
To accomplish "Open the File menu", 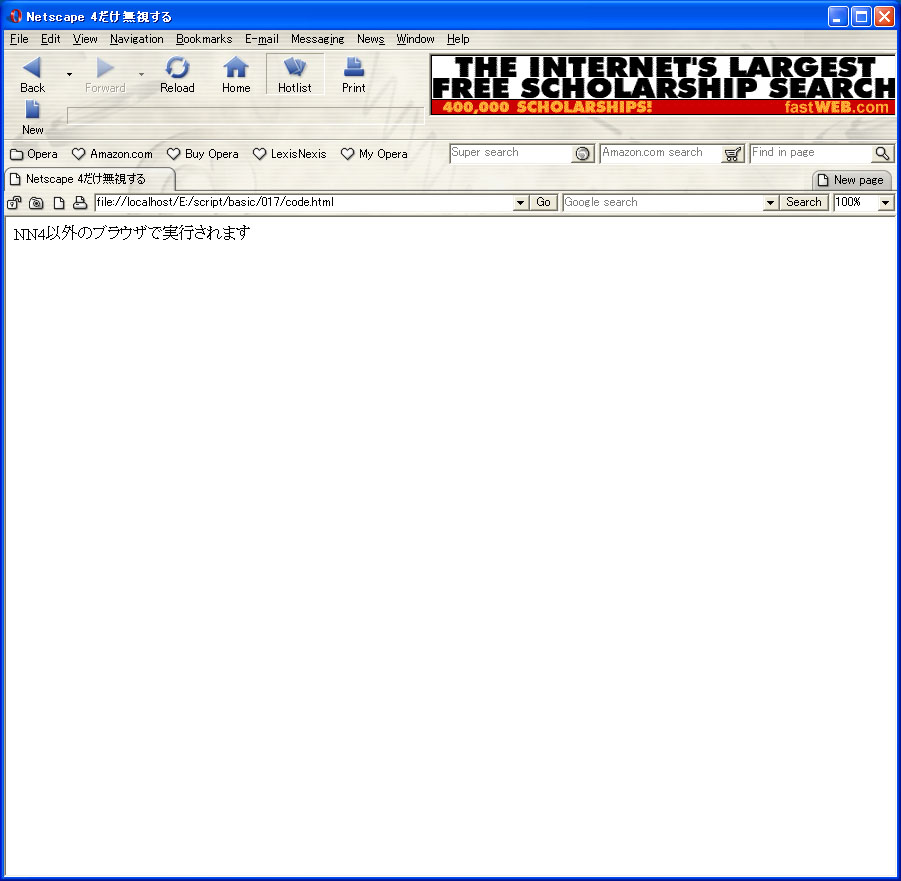I will click(x=19, y=39).
